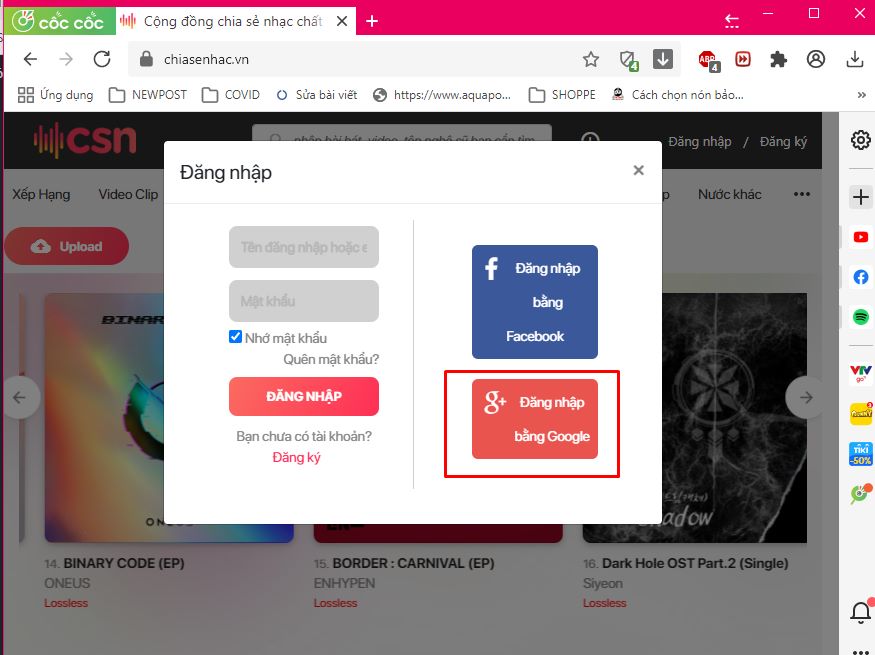Open the NEWPOST bookmark folder
This screenshot has height=655, width=875.
point(148,95)
